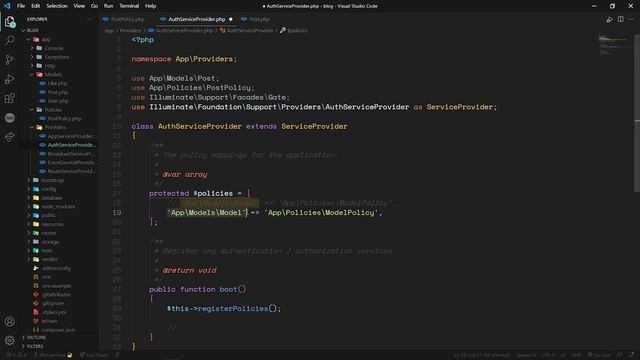Open the File menu
This screenshot has height=360, width=640.
tap(21, 6)
